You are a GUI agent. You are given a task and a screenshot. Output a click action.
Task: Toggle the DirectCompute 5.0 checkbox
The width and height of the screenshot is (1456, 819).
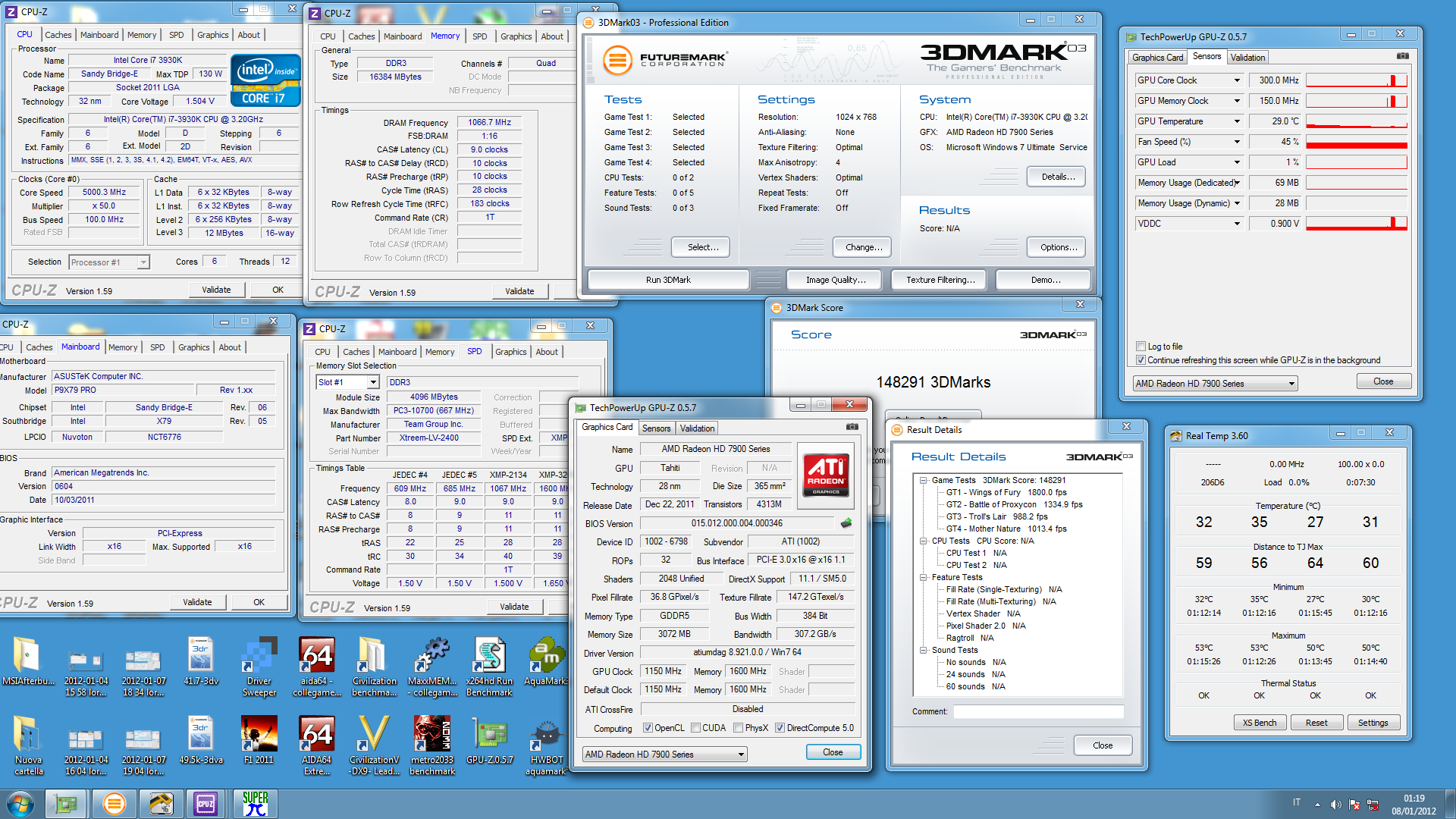pyautogui.click(x=780, y=728)
